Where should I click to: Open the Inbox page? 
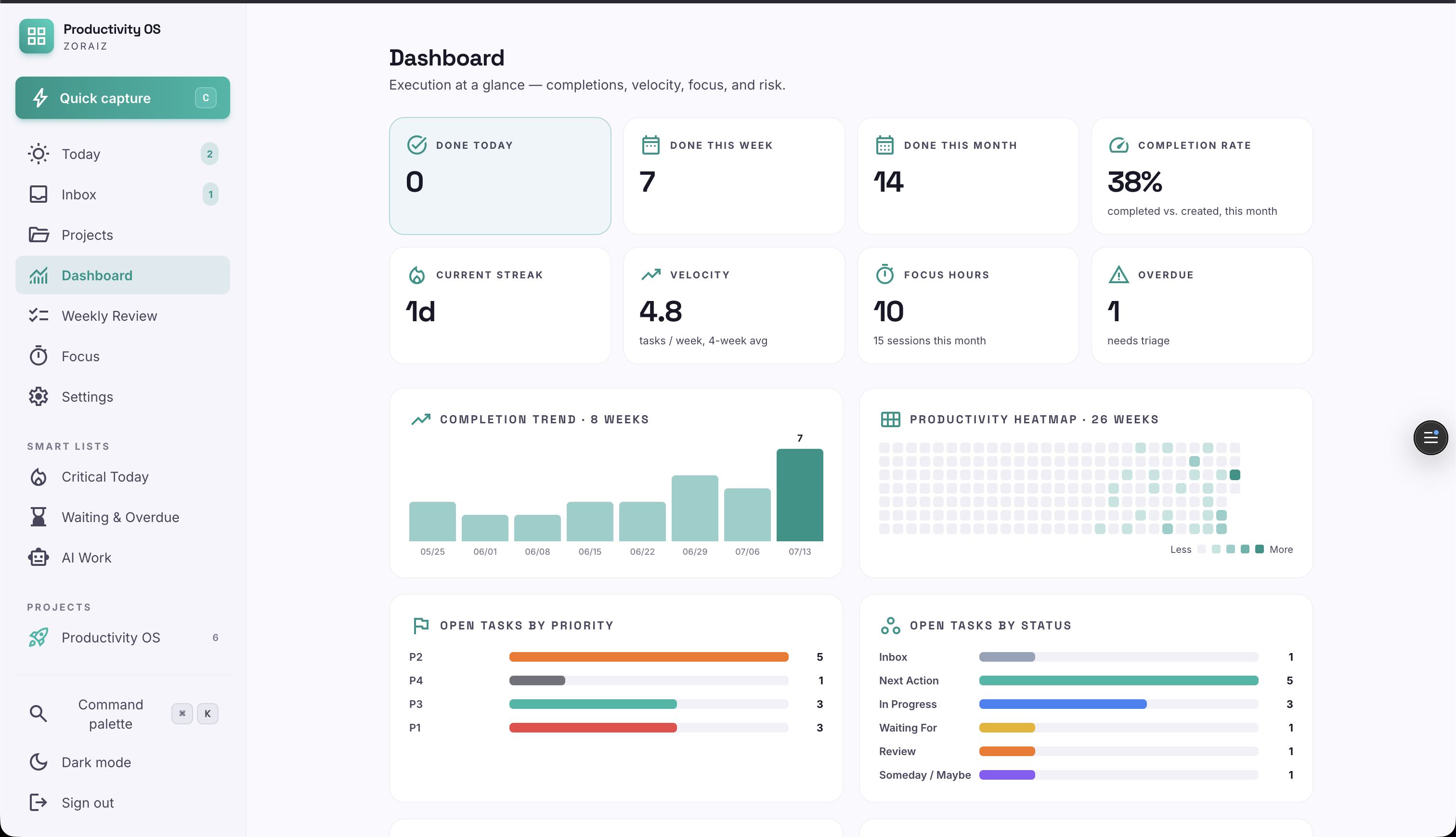point(123,194)
